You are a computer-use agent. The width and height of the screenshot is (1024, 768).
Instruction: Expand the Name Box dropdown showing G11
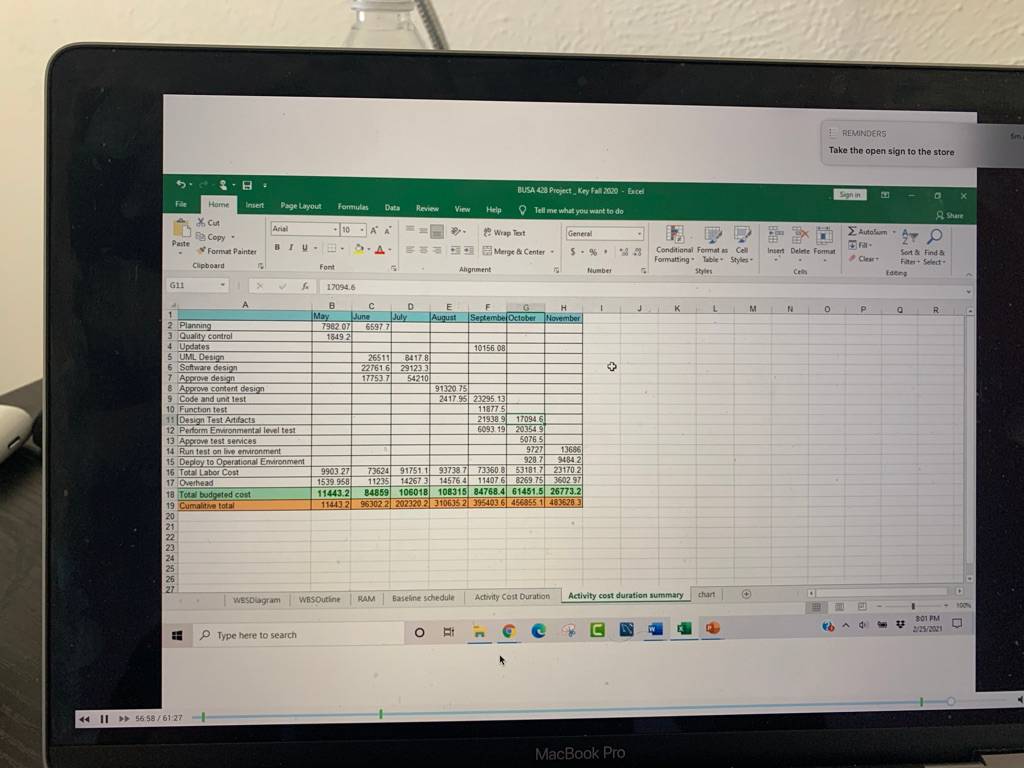tap(222, 285)
